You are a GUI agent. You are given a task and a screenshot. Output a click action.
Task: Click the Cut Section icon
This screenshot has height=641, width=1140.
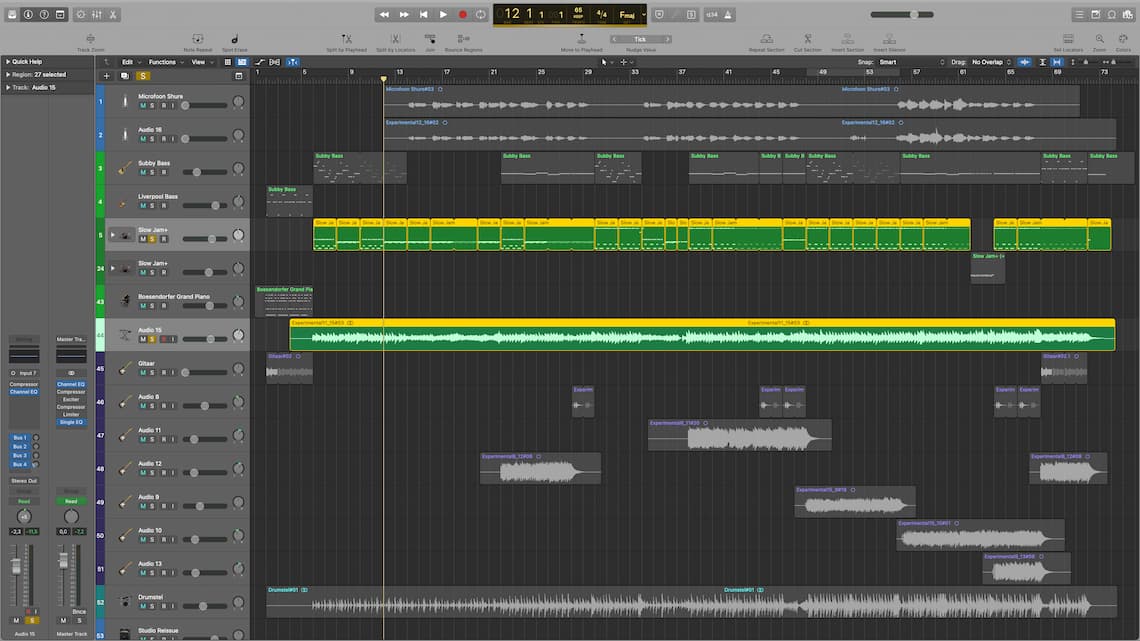point(807,39)
